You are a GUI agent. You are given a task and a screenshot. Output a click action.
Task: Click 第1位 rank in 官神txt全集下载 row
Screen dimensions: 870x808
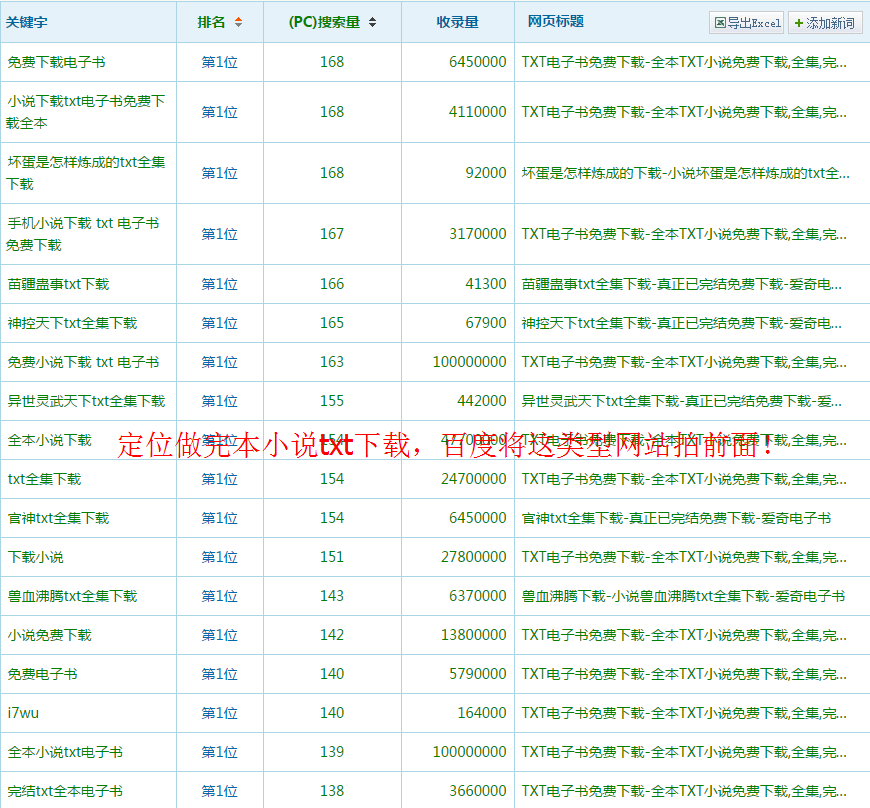(x=220, y=518)
